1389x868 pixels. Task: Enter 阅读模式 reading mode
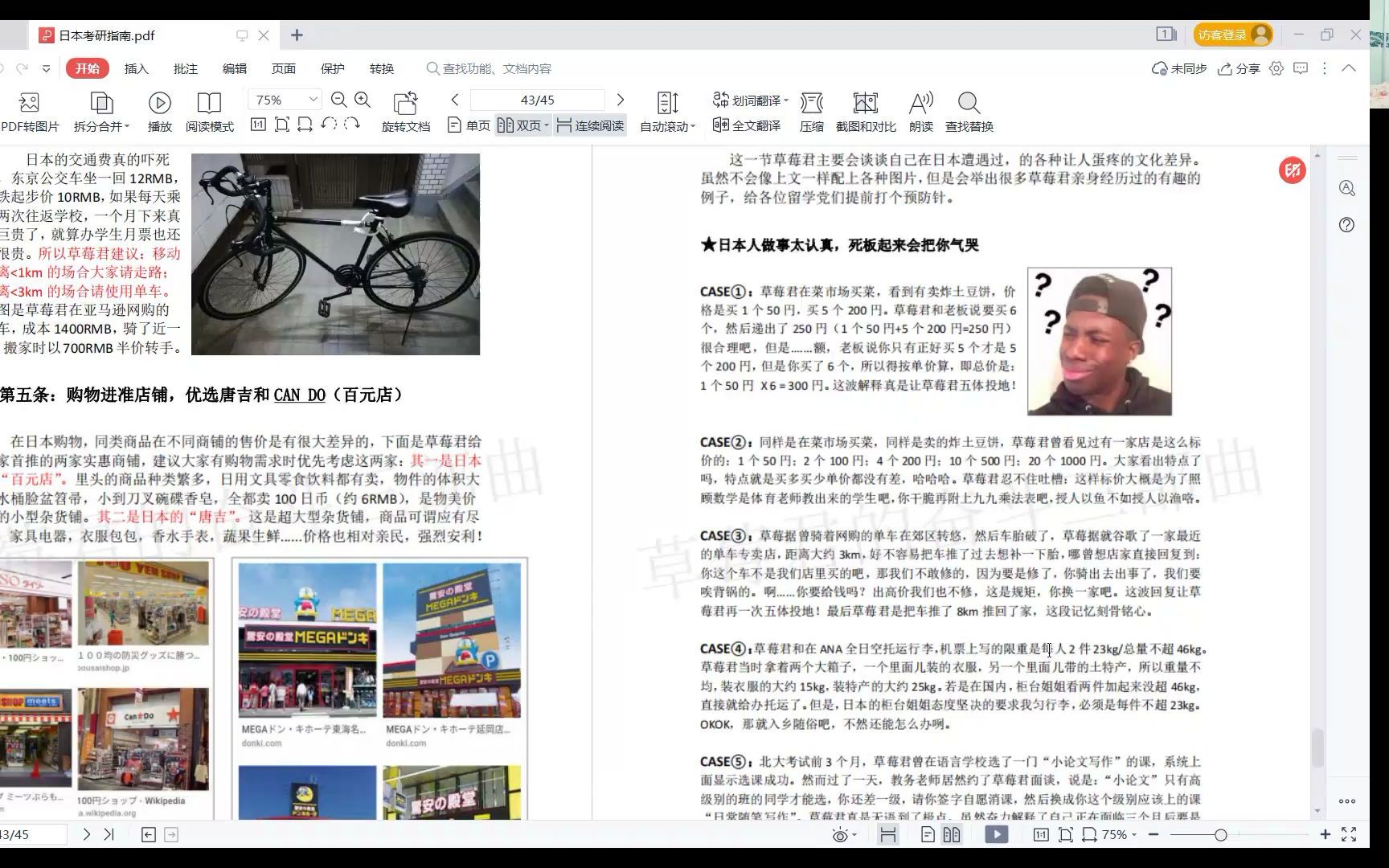pyautogui.click(x=209, y=111)
